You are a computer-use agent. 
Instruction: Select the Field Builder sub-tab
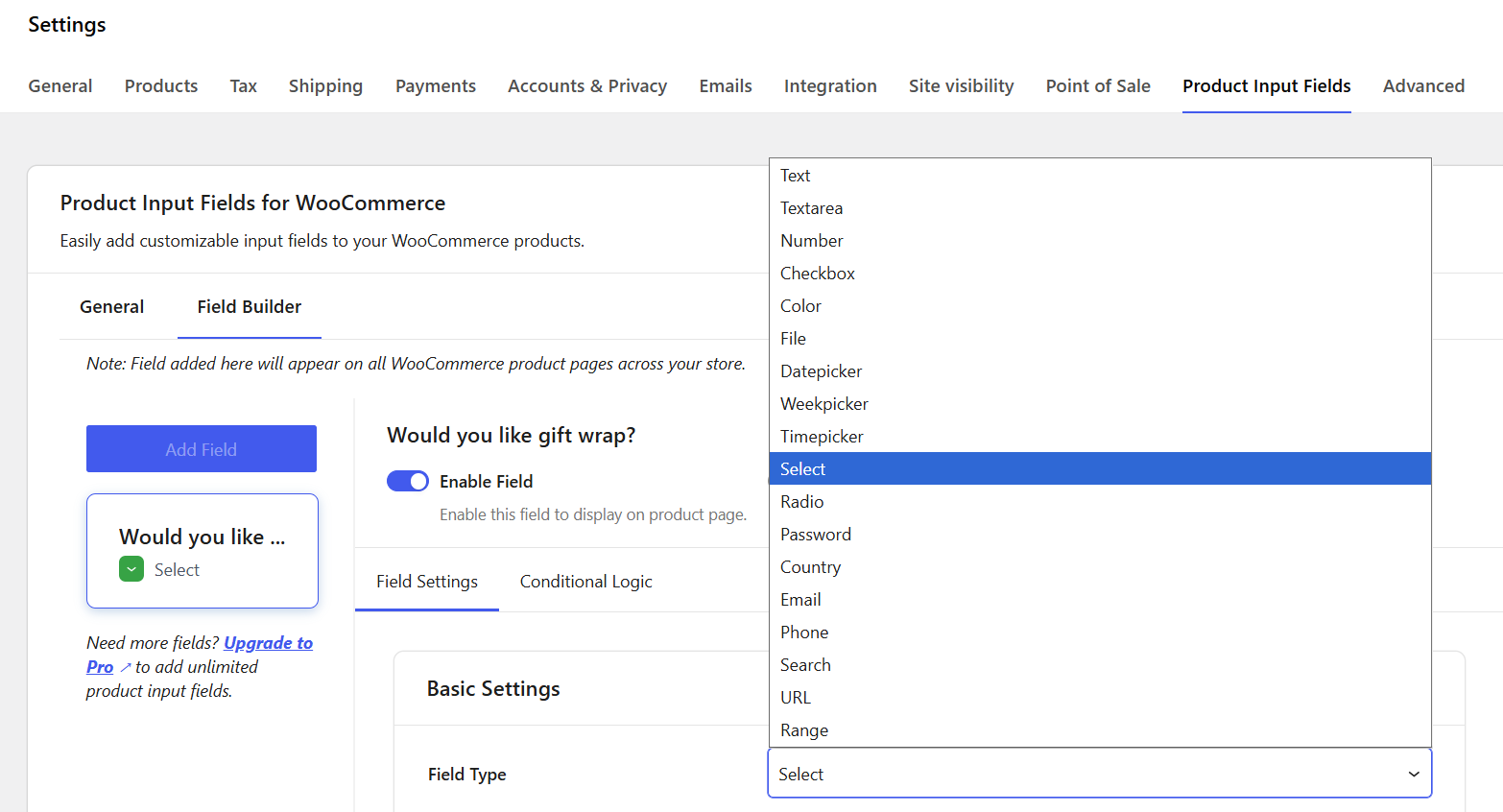click(x=250, y=307)
